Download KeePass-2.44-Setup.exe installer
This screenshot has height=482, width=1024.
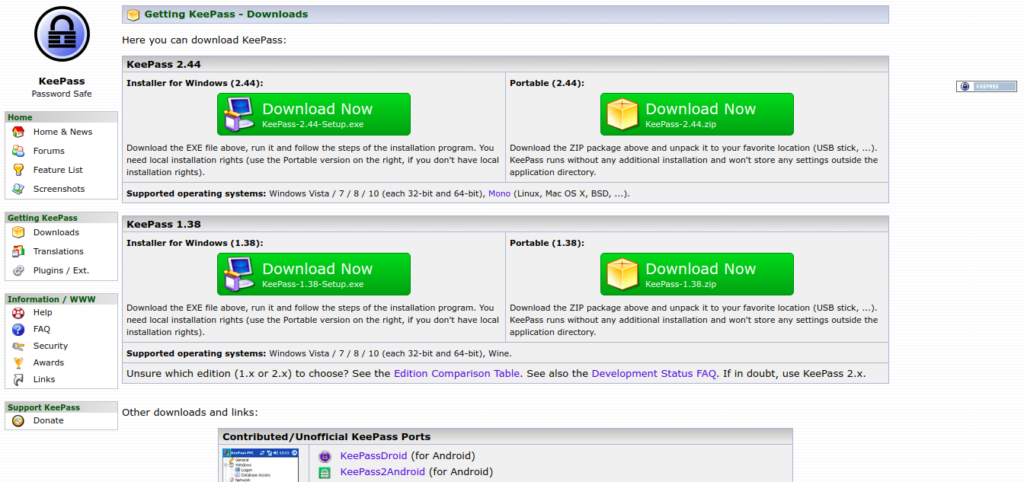tap(314, 114)
